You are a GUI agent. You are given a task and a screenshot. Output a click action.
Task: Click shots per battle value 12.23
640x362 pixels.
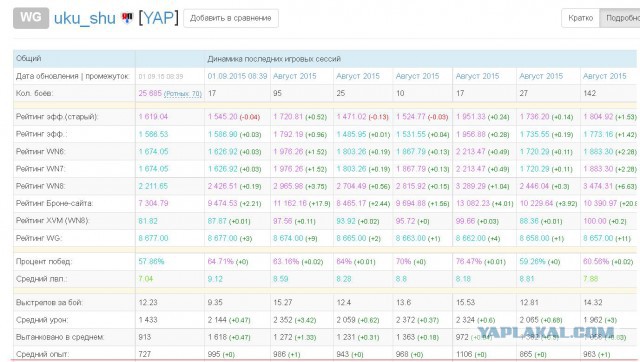(147, 303)
